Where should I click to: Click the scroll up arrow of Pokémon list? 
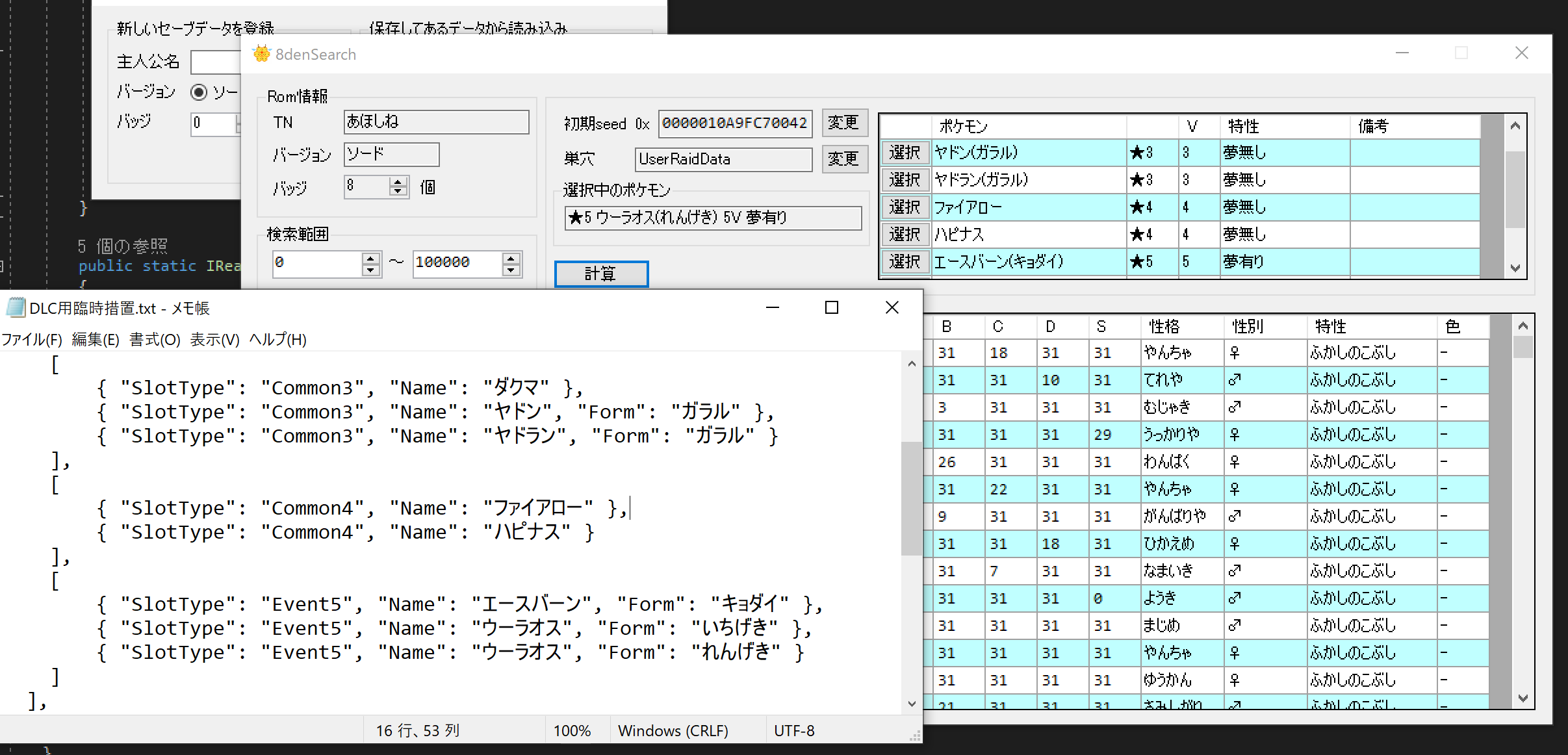(1515, 126)
